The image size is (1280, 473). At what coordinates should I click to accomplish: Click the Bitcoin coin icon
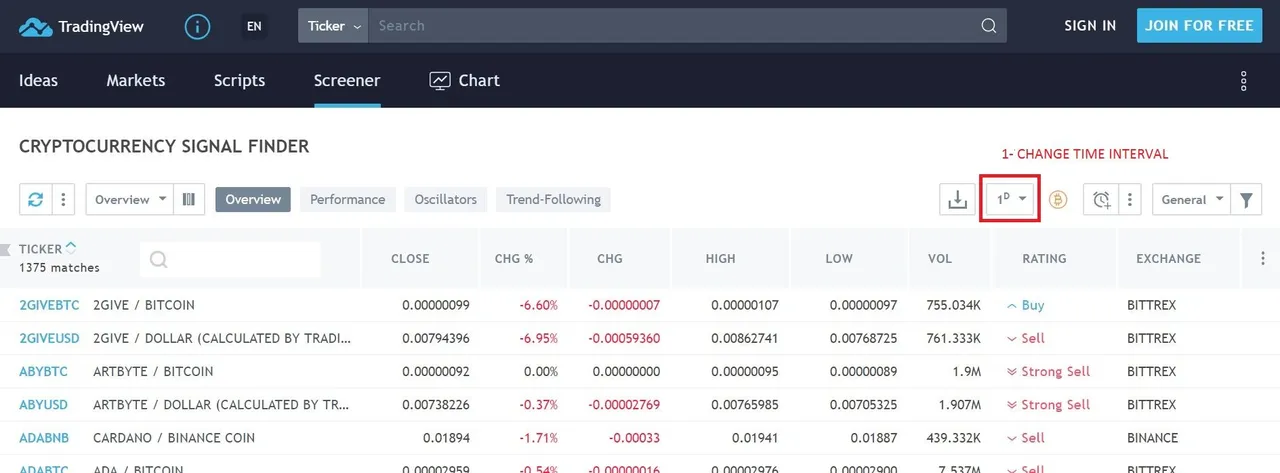(1058, 200)
